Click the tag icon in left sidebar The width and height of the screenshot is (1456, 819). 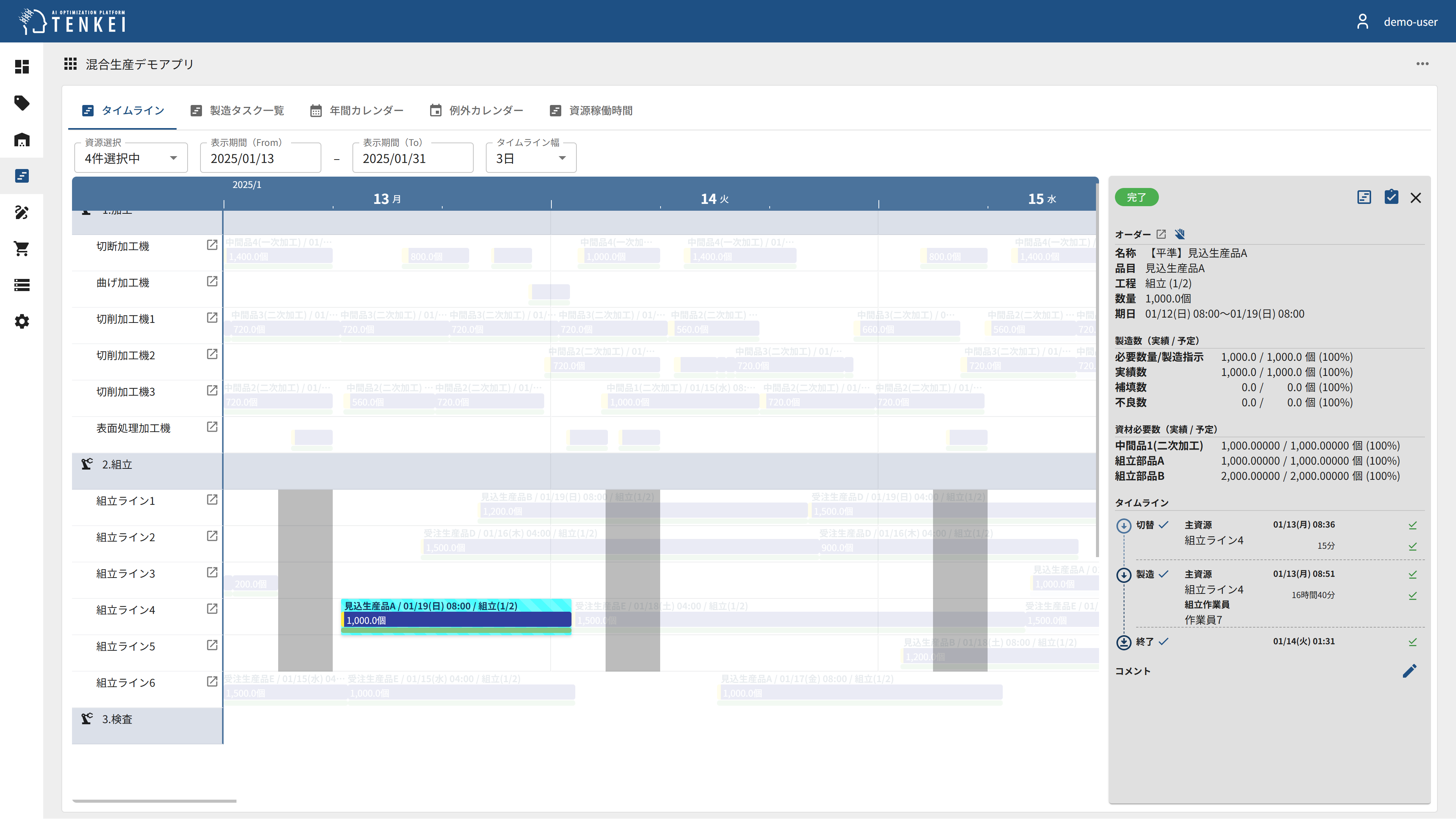click(x=22, y=103)
